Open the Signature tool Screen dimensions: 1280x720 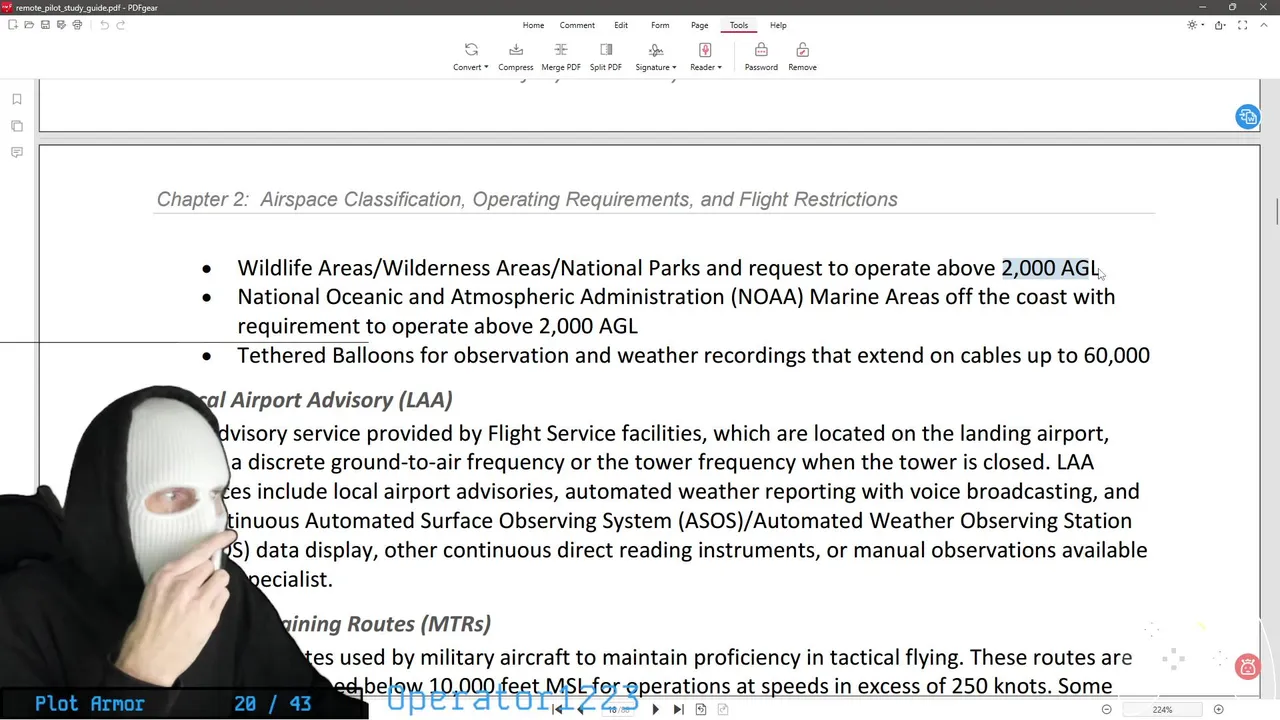point(656,57)
